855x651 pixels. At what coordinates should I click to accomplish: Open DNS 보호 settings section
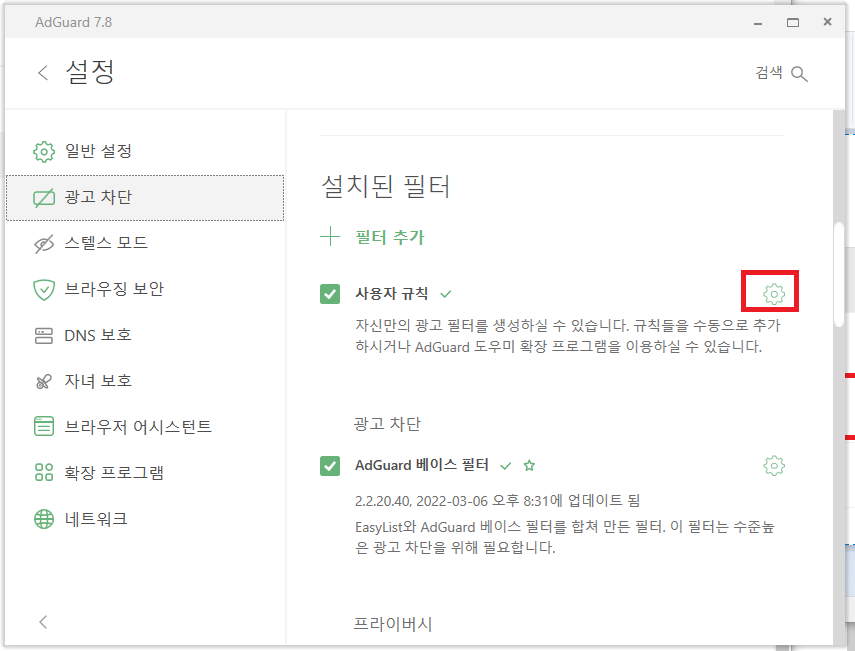tap(145, 335)
